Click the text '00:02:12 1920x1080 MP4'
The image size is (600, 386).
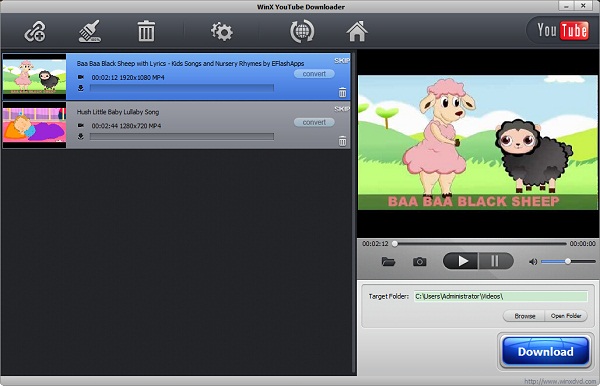point(128,78)
